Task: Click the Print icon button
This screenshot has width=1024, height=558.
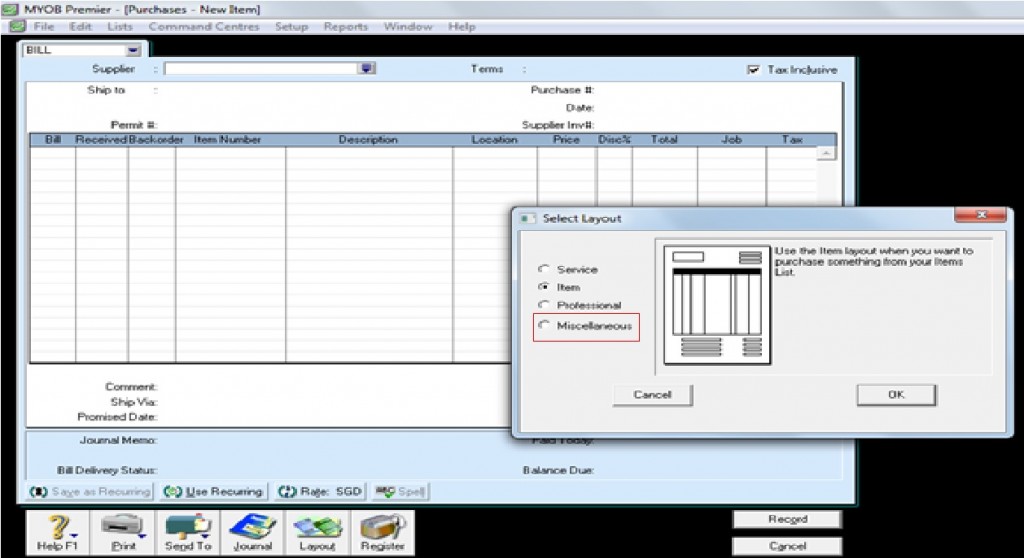Action: click(x=123, y=533)
